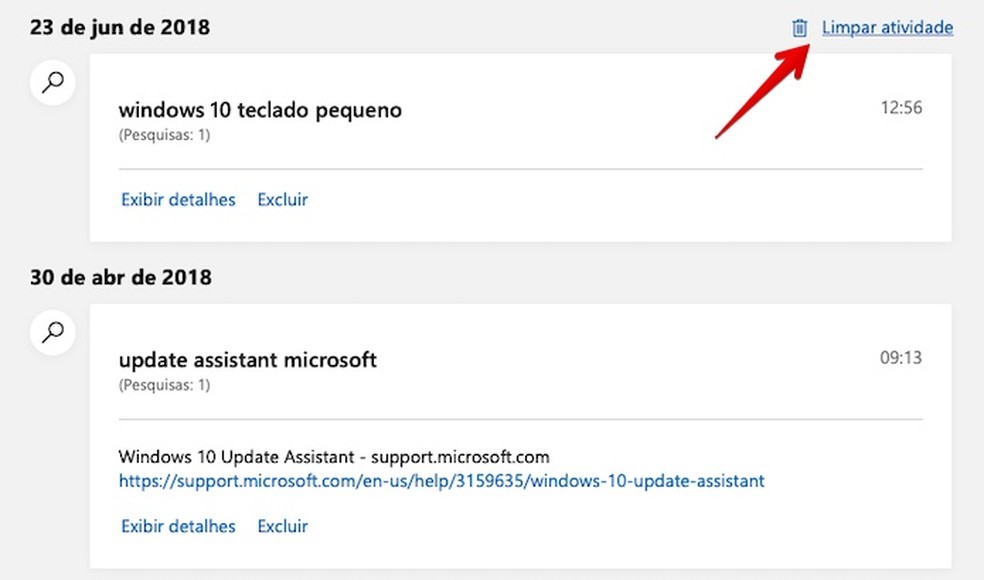The width and height of the screenshot is (984, 580).
Task: Click the magnifier icon for 23 de jun entry
Action: [x=53, y=81]
